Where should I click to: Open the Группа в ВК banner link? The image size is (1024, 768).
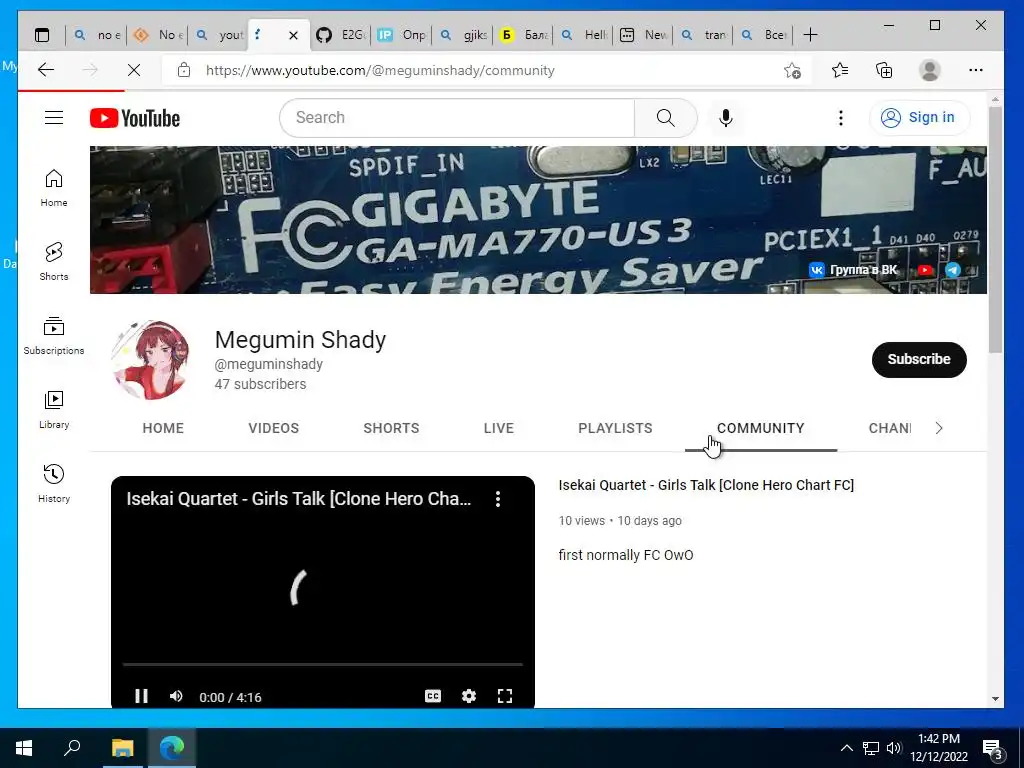[x=854, y=270]
